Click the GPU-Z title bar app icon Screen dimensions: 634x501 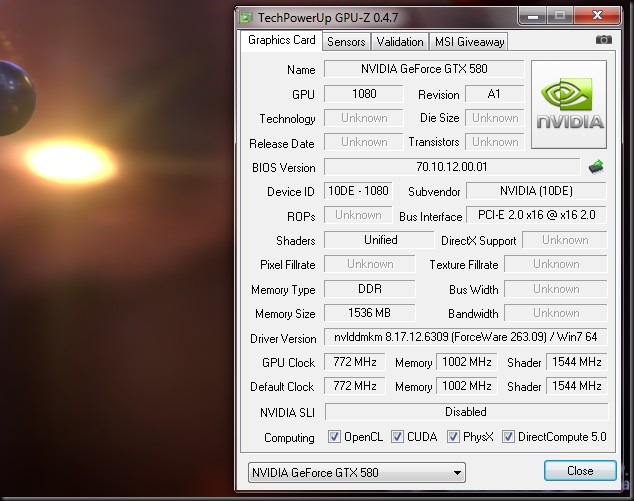pyautogui.click(x=245, y=18)
